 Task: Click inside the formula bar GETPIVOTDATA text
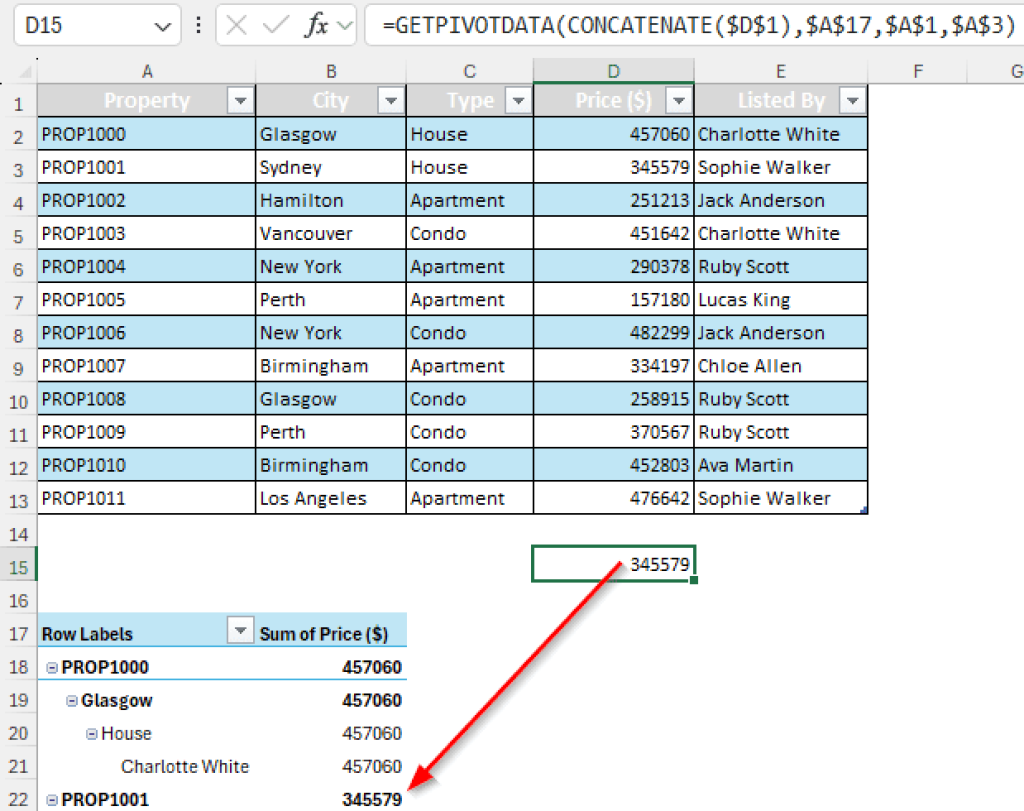(700, 26)
